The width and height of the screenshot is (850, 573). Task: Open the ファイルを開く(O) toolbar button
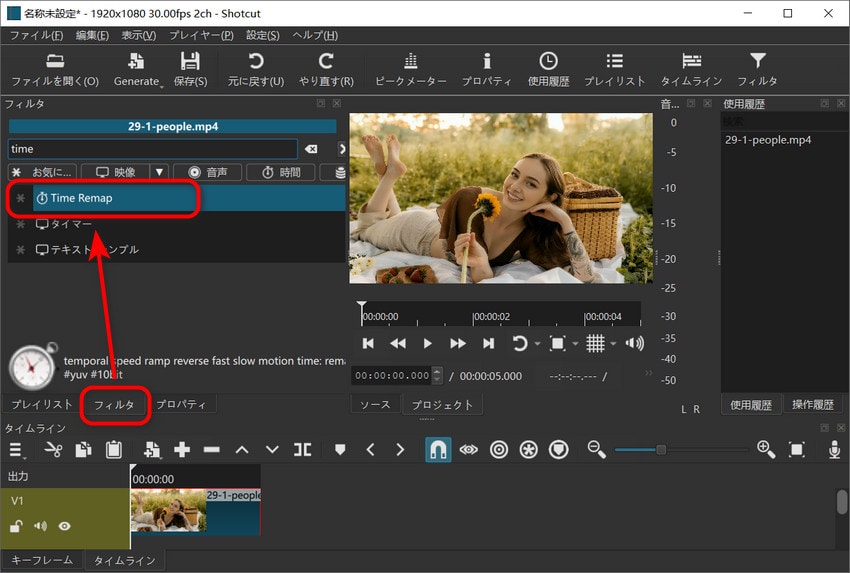click(55, 69)
